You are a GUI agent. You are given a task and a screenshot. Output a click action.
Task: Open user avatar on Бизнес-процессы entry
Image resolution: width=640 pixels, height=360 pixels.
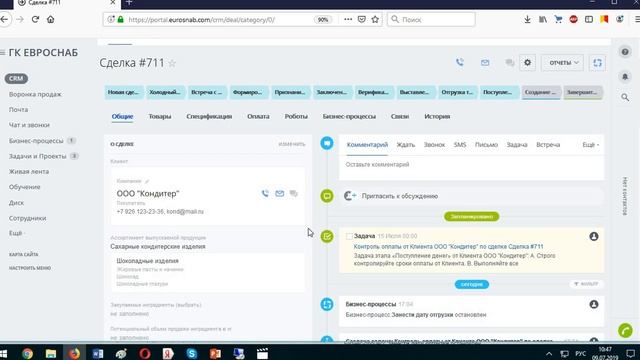594,304
